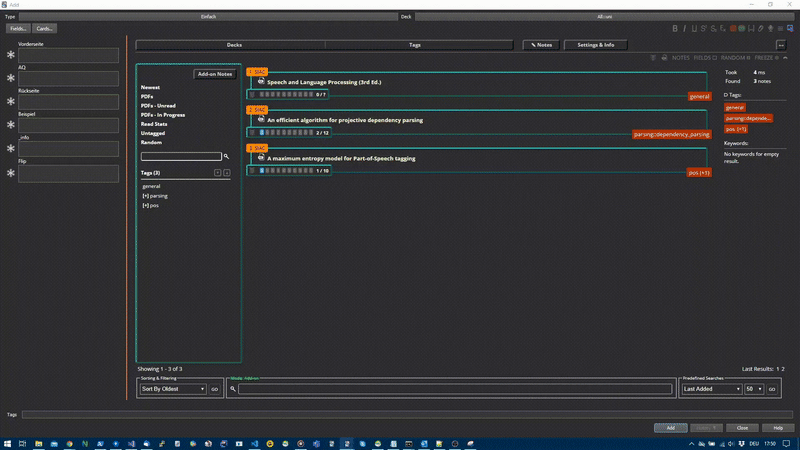Open File Explorer from the taskbar
The image size is (800, 450).
[38, 444]
